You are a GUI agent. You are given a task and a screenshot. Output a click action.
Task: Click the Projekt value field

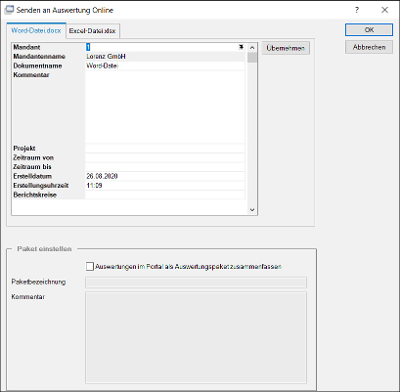165,148
